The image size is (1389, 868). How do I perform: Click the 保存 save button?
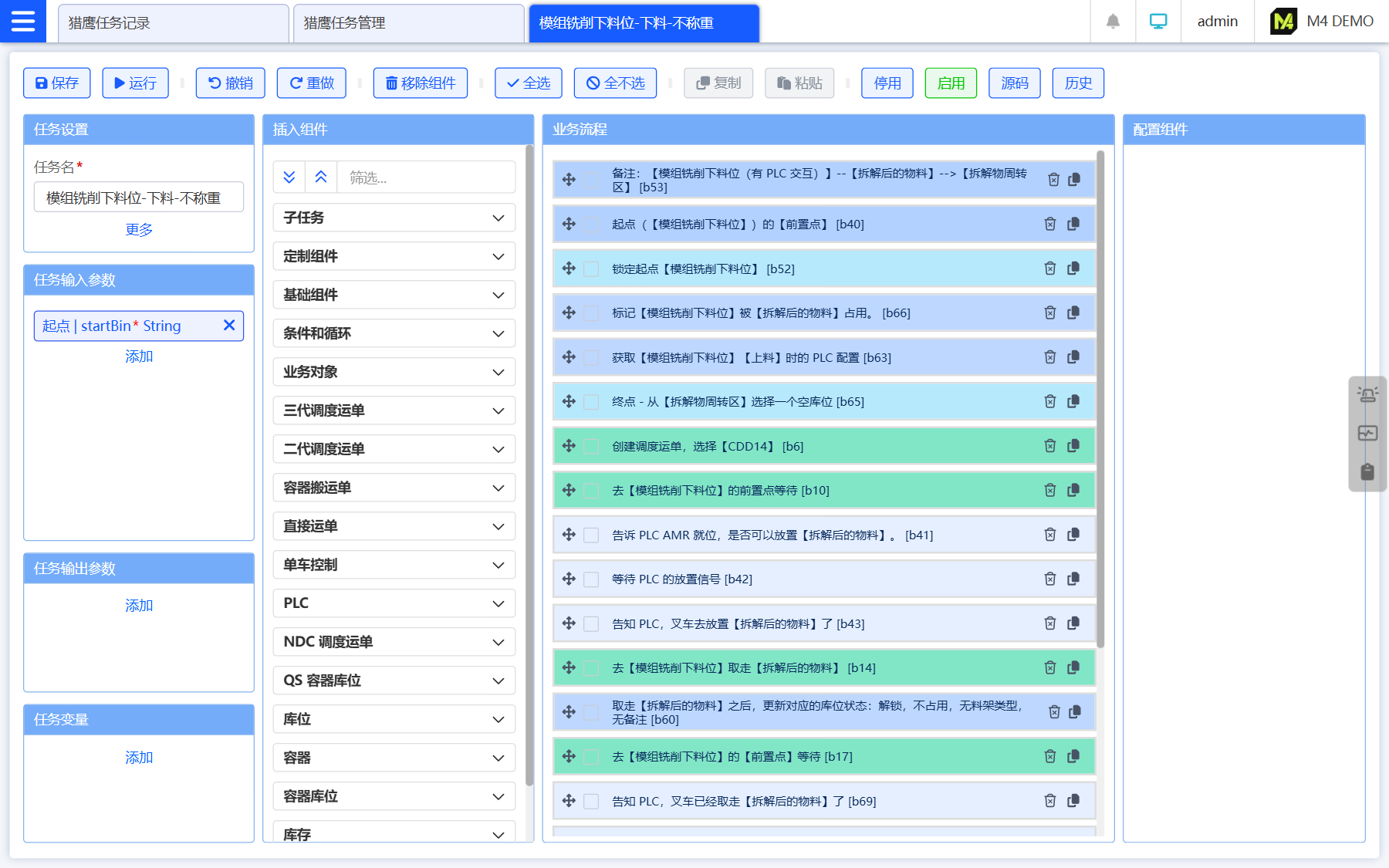click(57, 83)
